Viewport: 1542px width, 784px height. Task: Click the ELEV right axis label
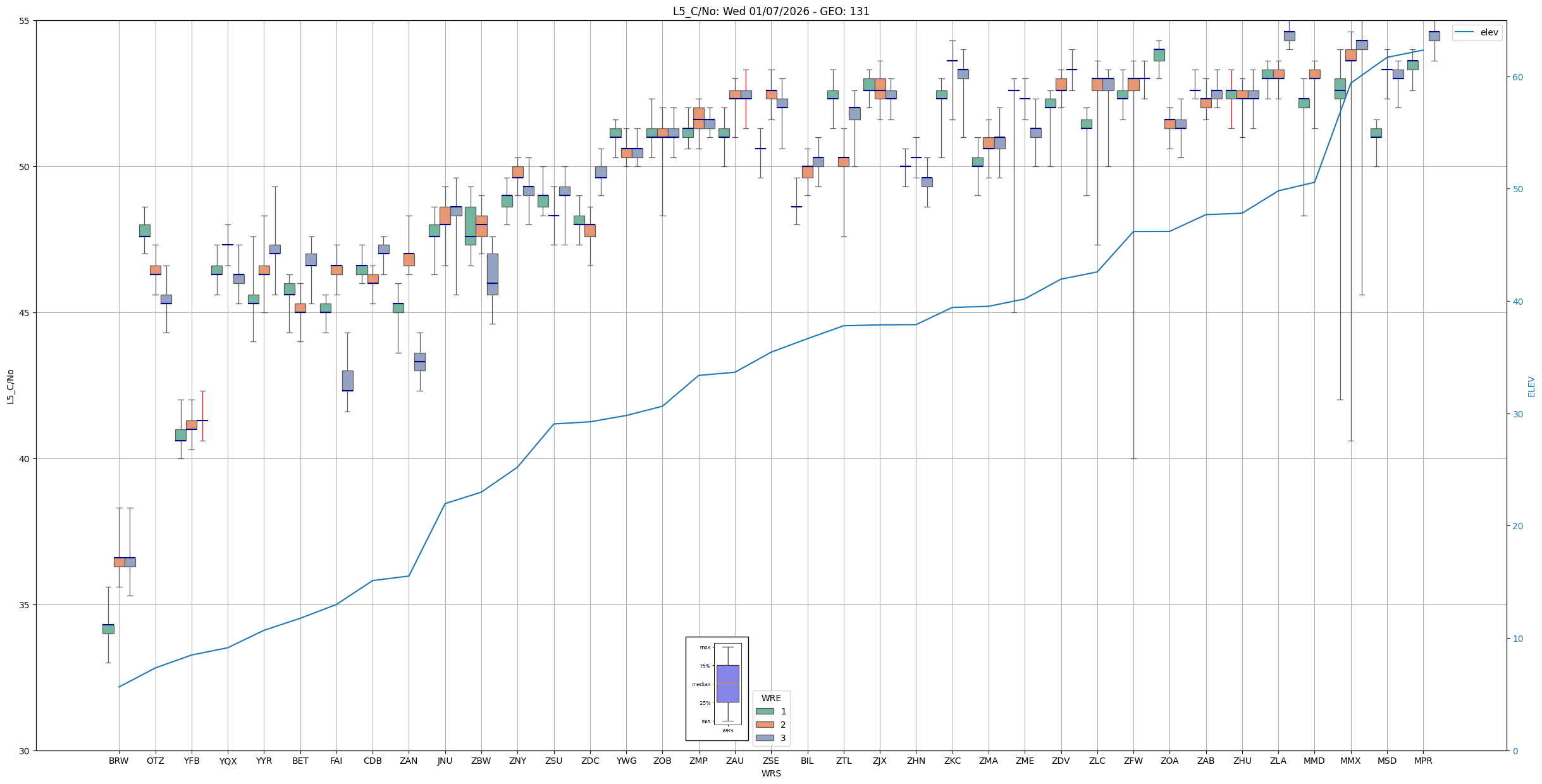(x=1531, y=386)
